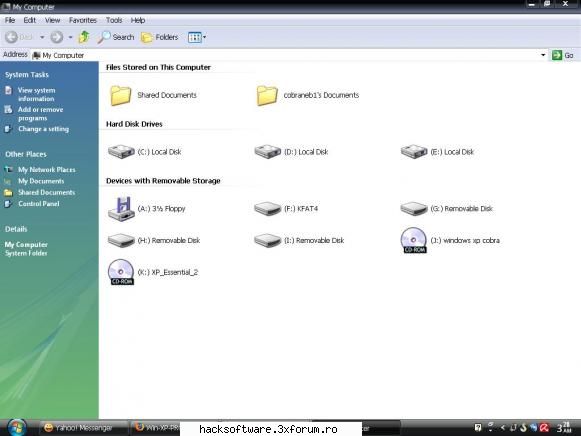
Task: Select cobraneb1's Documents folder icon
Action: (x=267, y=95)
